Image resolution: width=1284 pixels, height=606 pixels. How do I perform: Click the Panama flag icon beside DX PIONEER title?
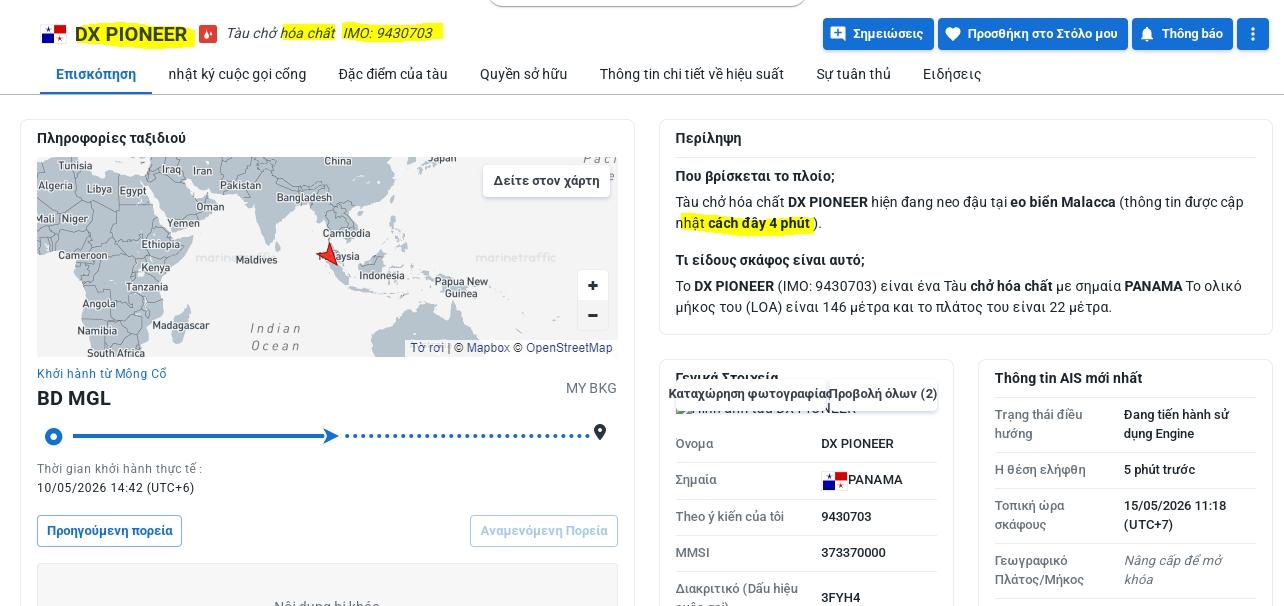[54, 34]
